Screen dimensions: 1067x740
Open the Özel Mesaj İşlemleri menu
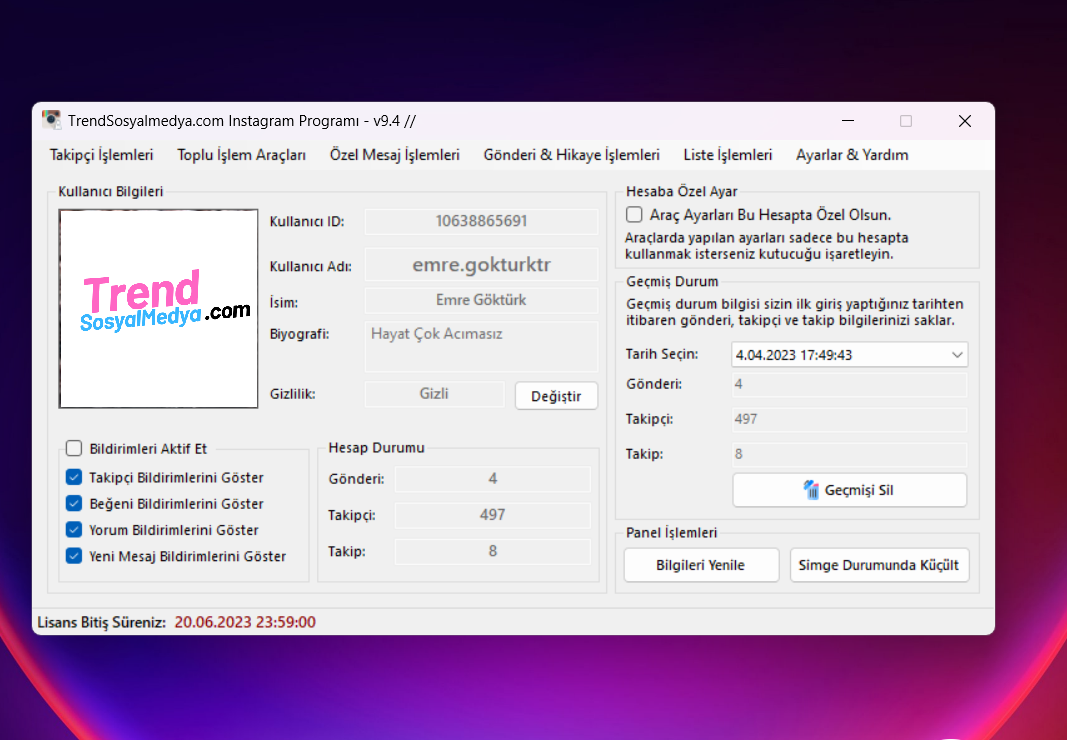pyautogui.click(x=395, y=155)
